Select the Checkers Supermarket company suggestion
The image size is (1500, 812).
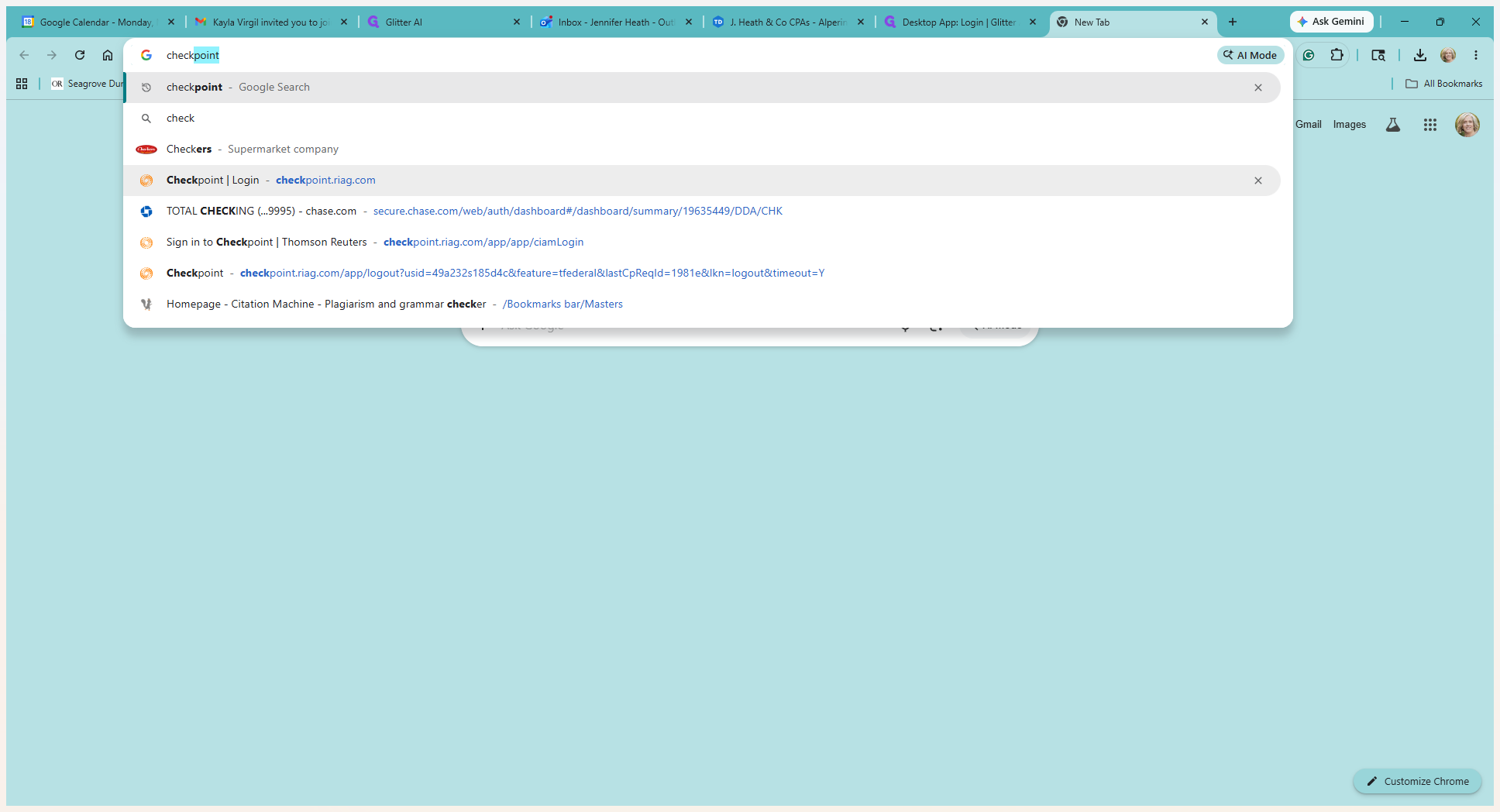pyautogui.click(x=702, y=150)
